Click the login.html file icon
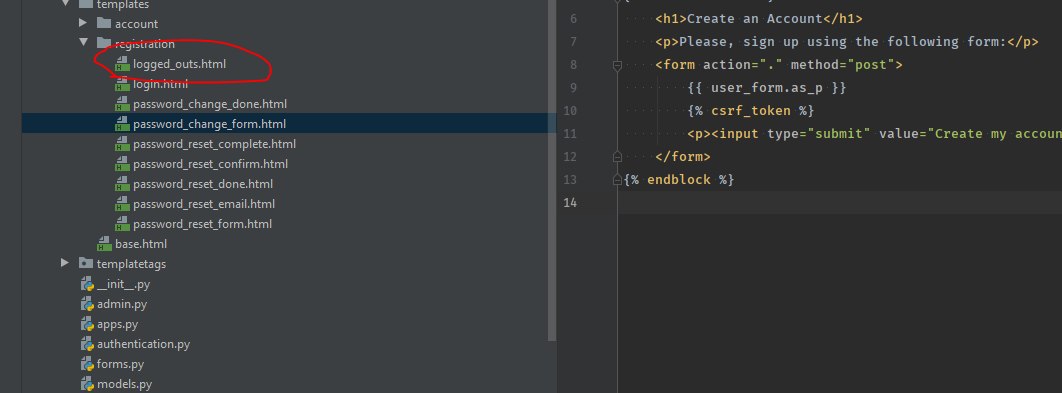The width and height of the screenshot is (1062, 393). [122, 85]
